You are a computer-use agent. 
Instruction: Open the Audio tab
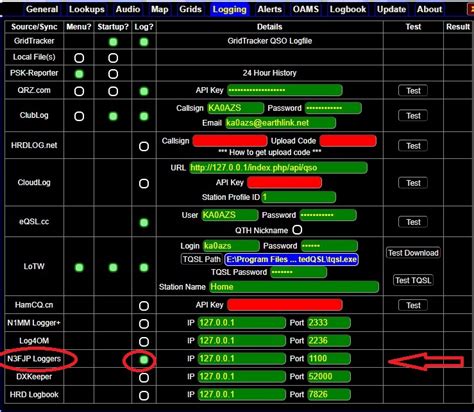pyautogui.click(x=128, y=9)
